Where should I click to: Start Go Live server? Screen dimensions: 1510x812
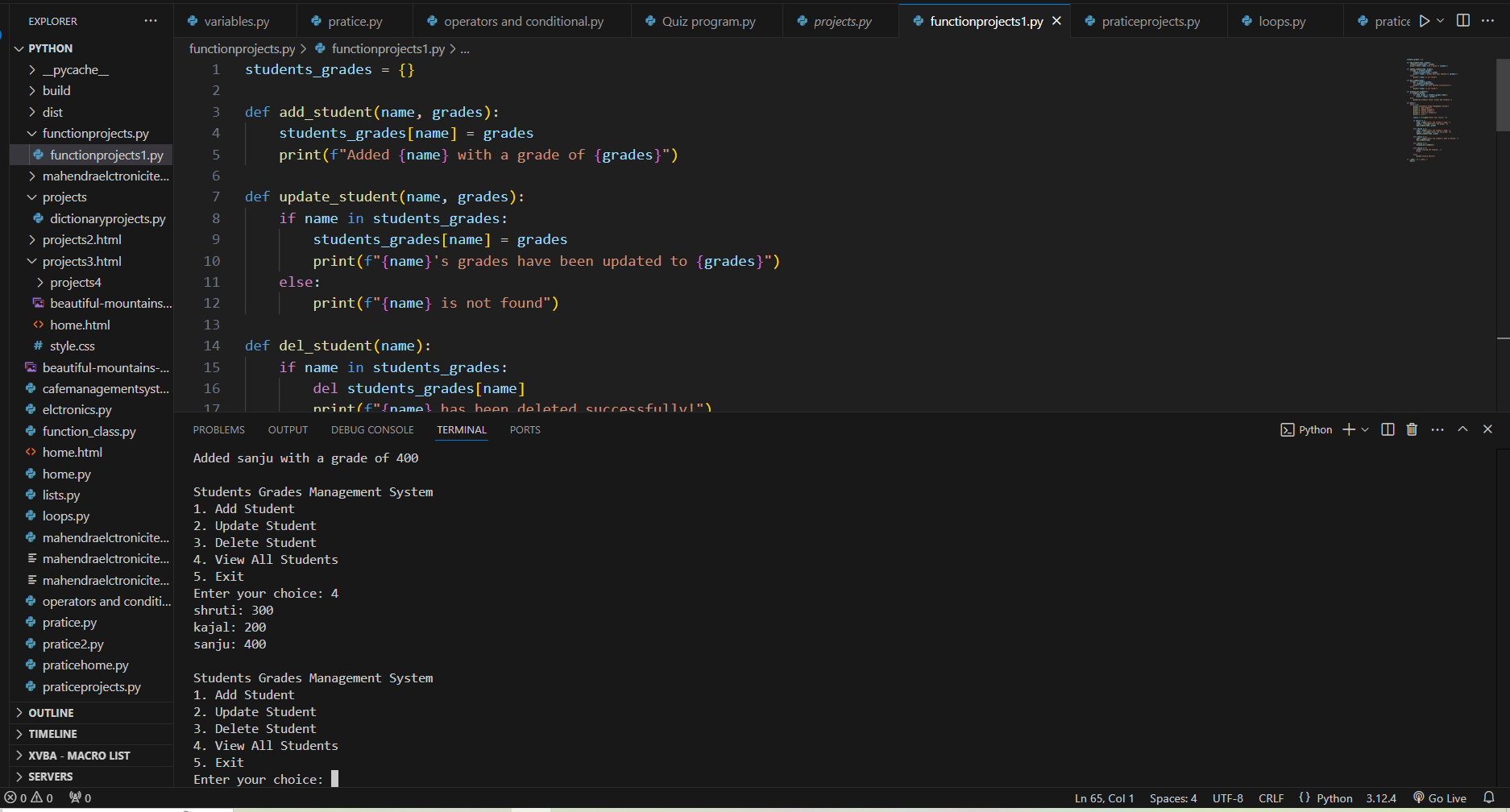[1440, 798]
